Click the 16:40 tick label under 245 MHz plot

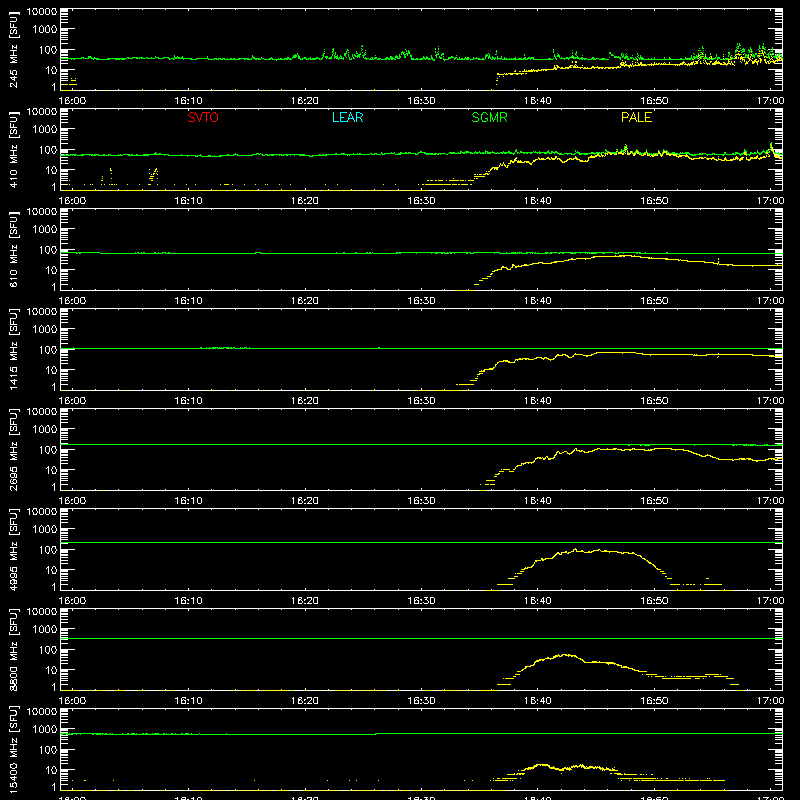538,101
